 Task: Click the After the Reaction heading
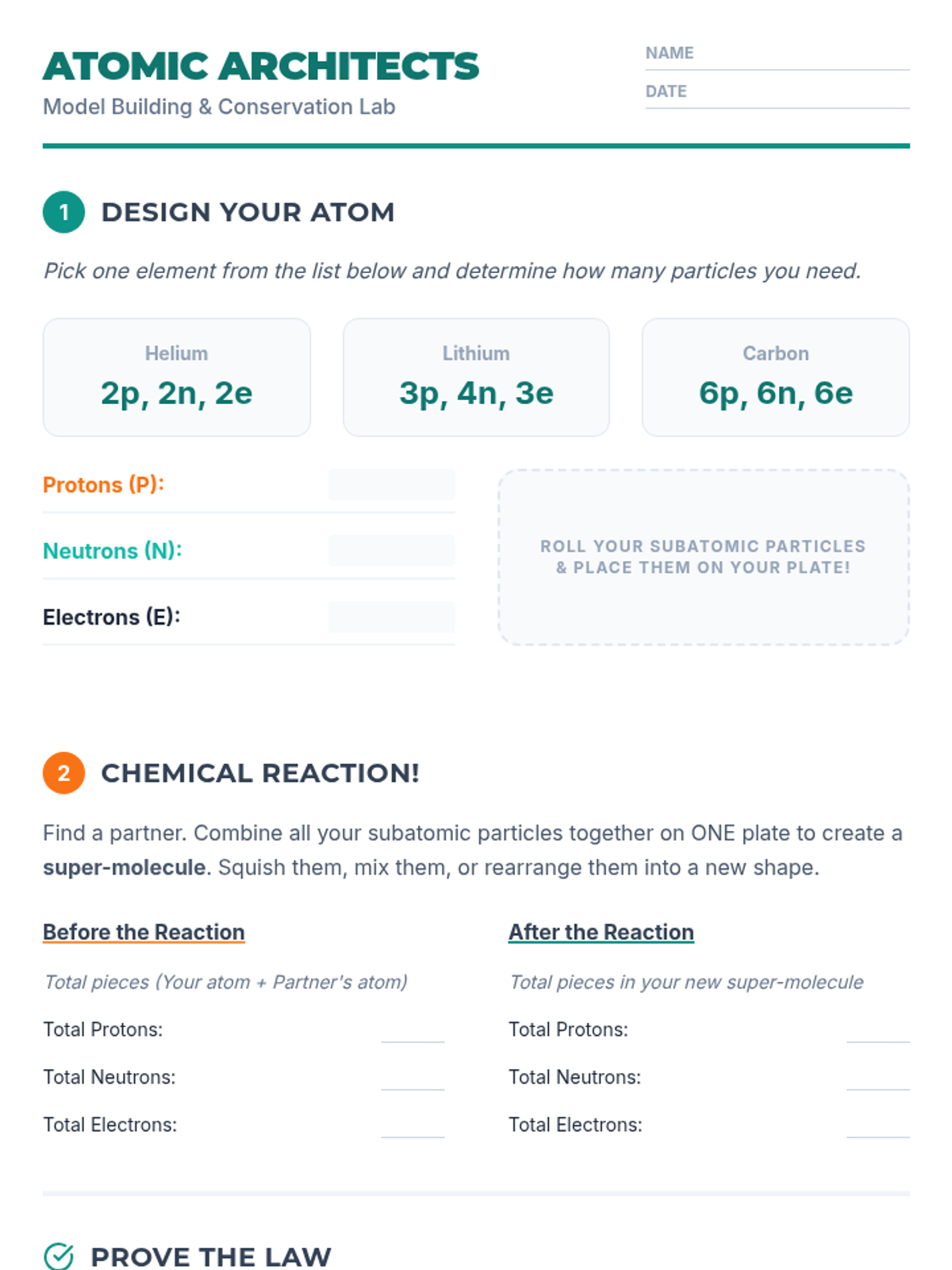click(x=601, y=932)
